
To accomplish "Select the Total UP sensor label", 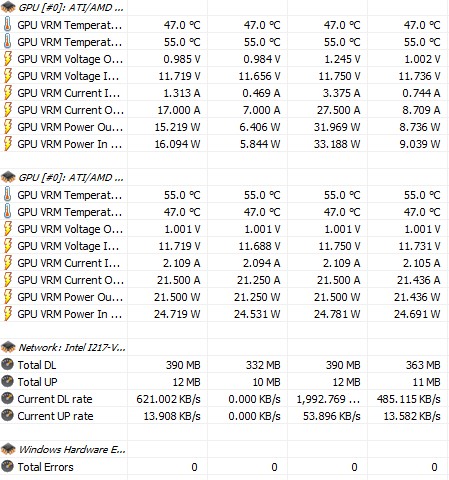I will pyautogui.click(x=37, y=382).
